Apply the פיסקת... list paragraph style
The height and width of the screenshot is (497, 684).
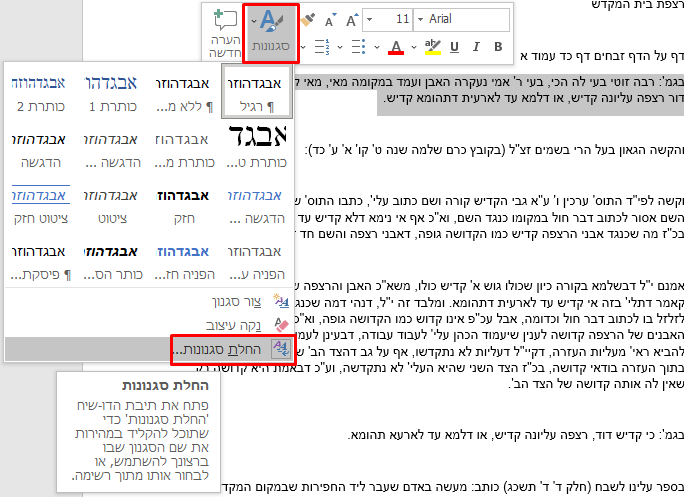(41, 261)
